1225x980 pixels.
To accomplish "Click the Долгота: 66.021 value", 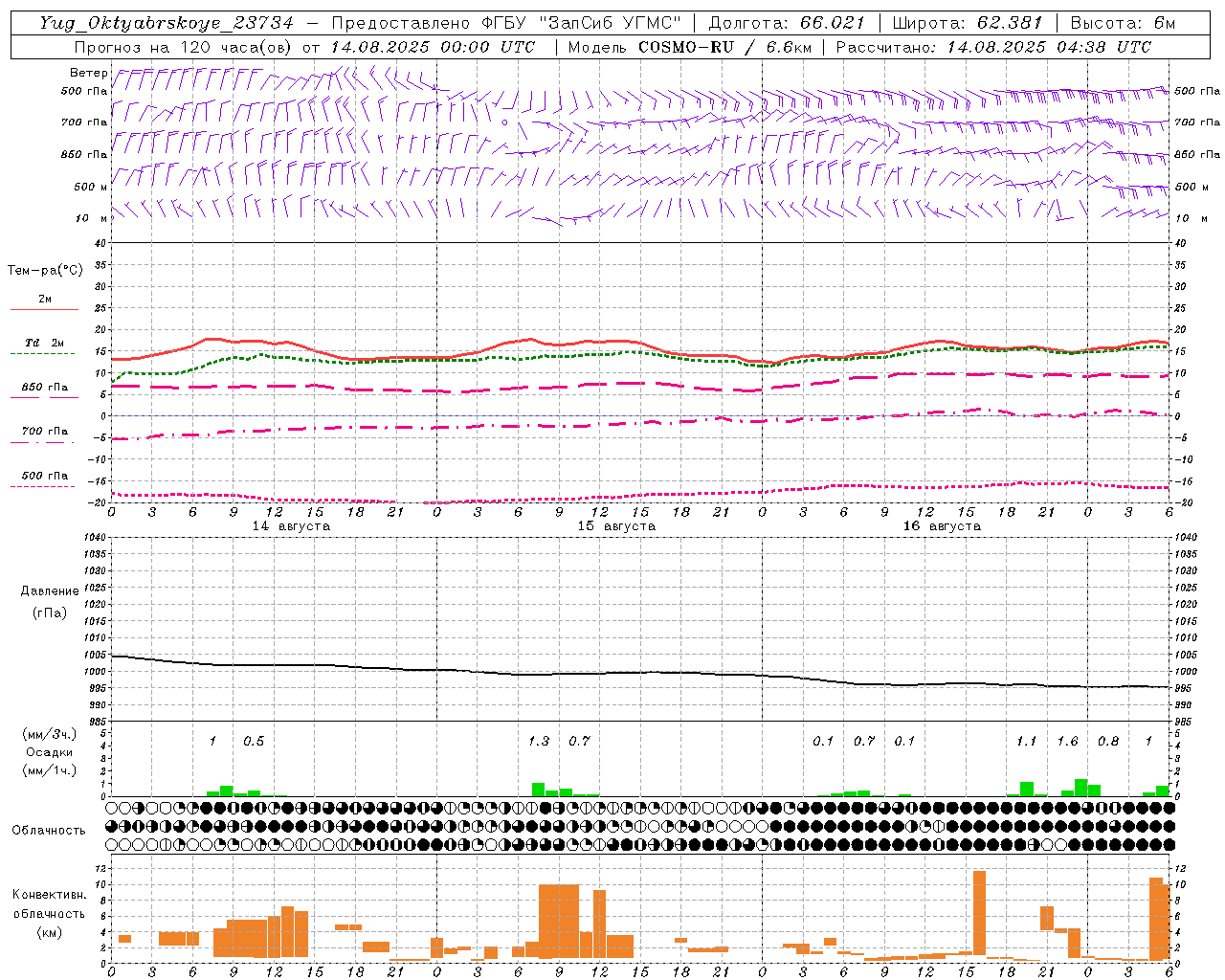I will click(x=787, y=23).
